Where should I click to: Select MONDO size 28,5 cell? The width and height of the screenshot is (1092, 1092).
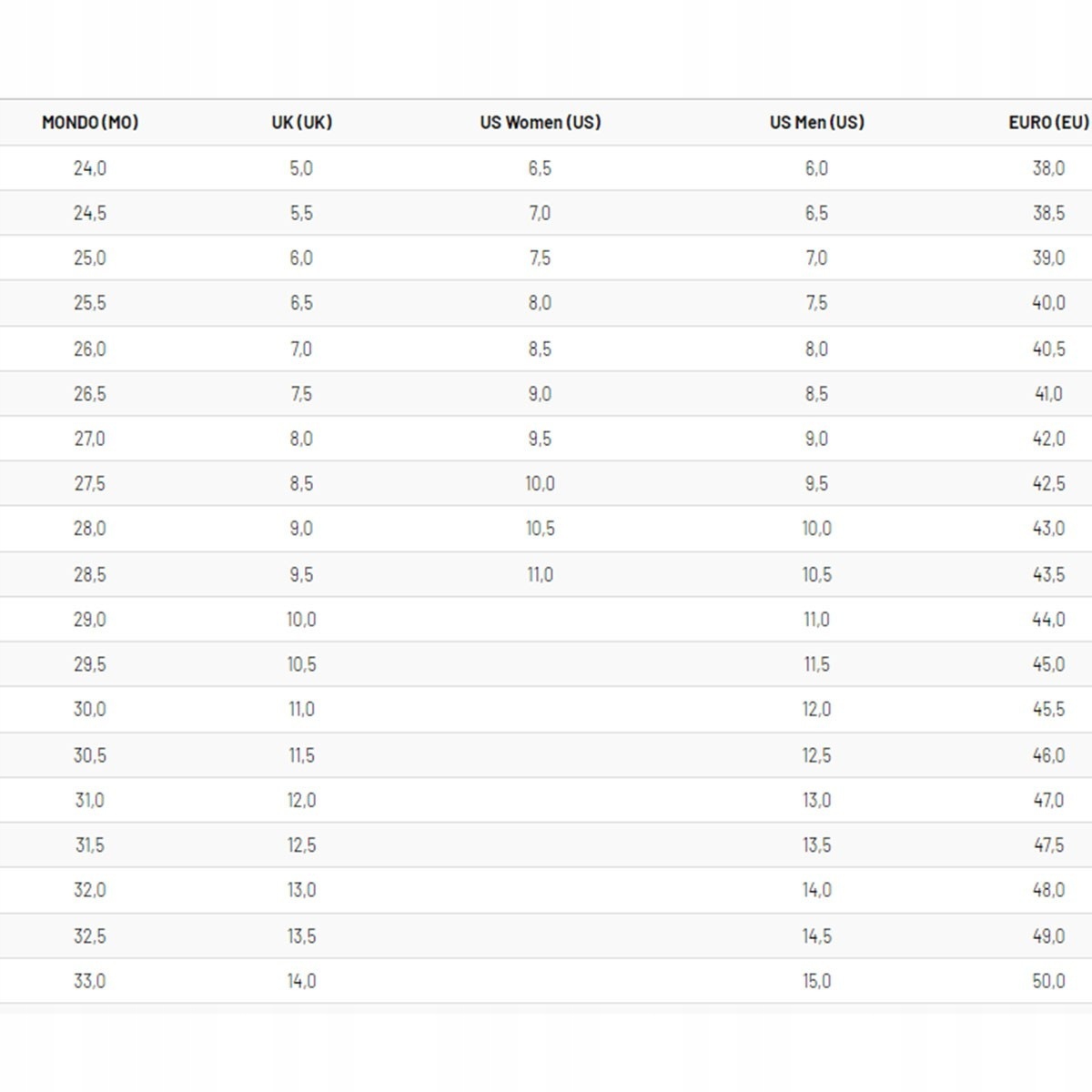(x=90, y=574)
